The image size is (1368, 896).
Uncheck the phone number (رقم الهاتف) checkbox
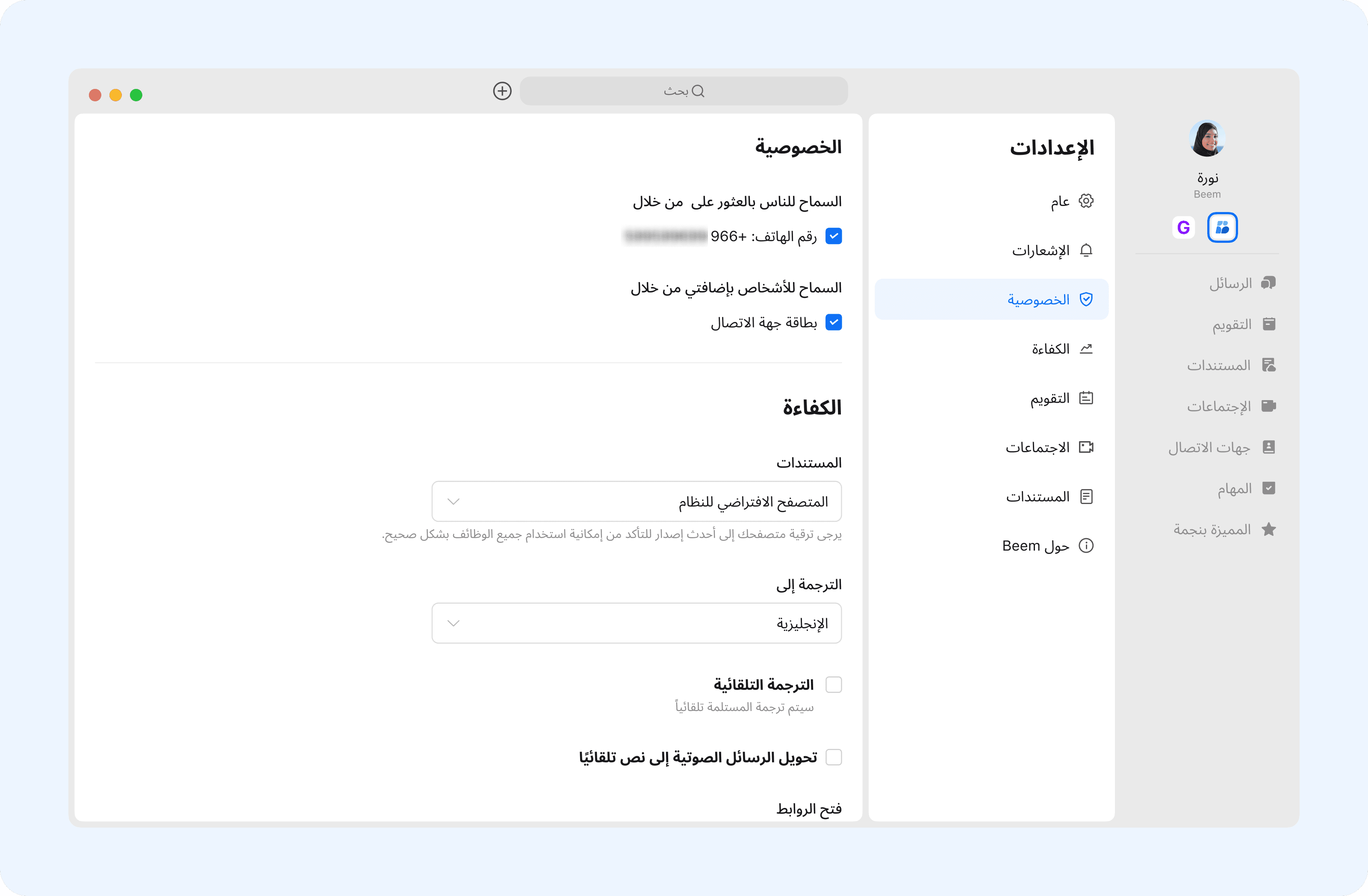click(833, 236)
